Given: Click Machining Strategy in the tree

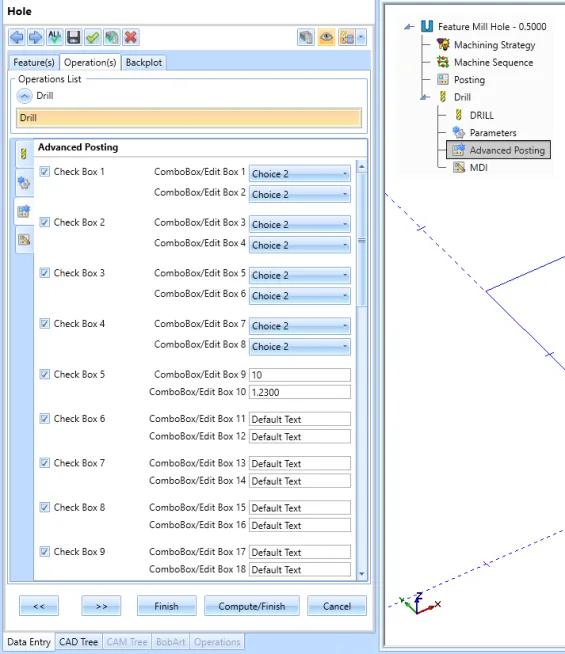Looking at the screenshot, I should click(x=494, y=45).
